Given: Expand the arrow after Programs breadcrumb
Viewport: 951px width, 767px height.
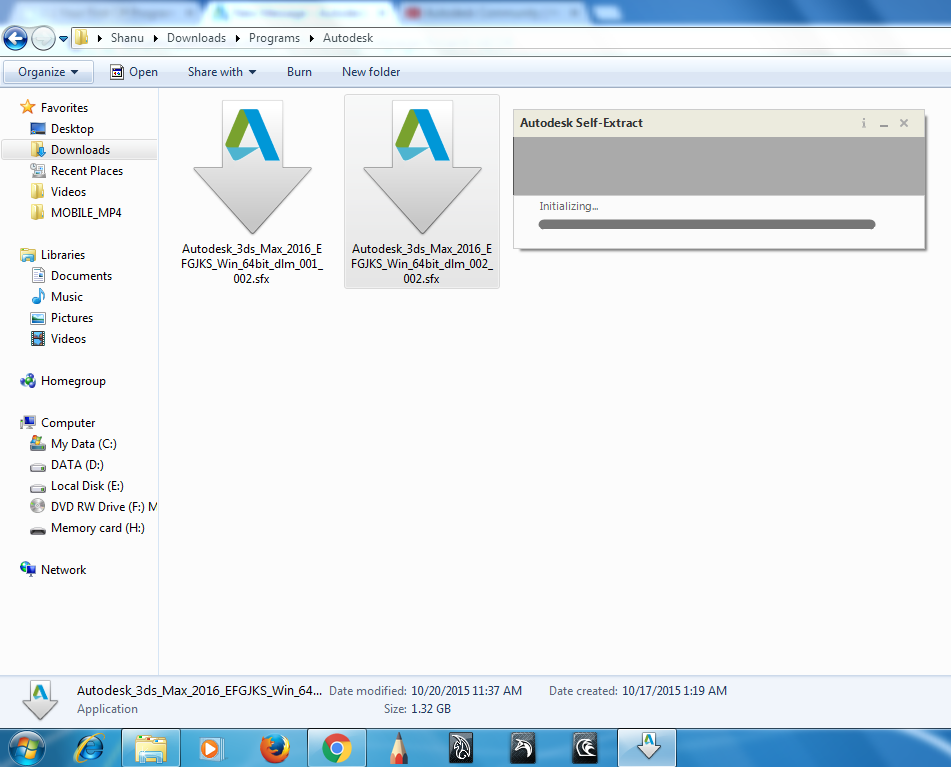Looking at the screenshot, I should (x=312, y=38).
